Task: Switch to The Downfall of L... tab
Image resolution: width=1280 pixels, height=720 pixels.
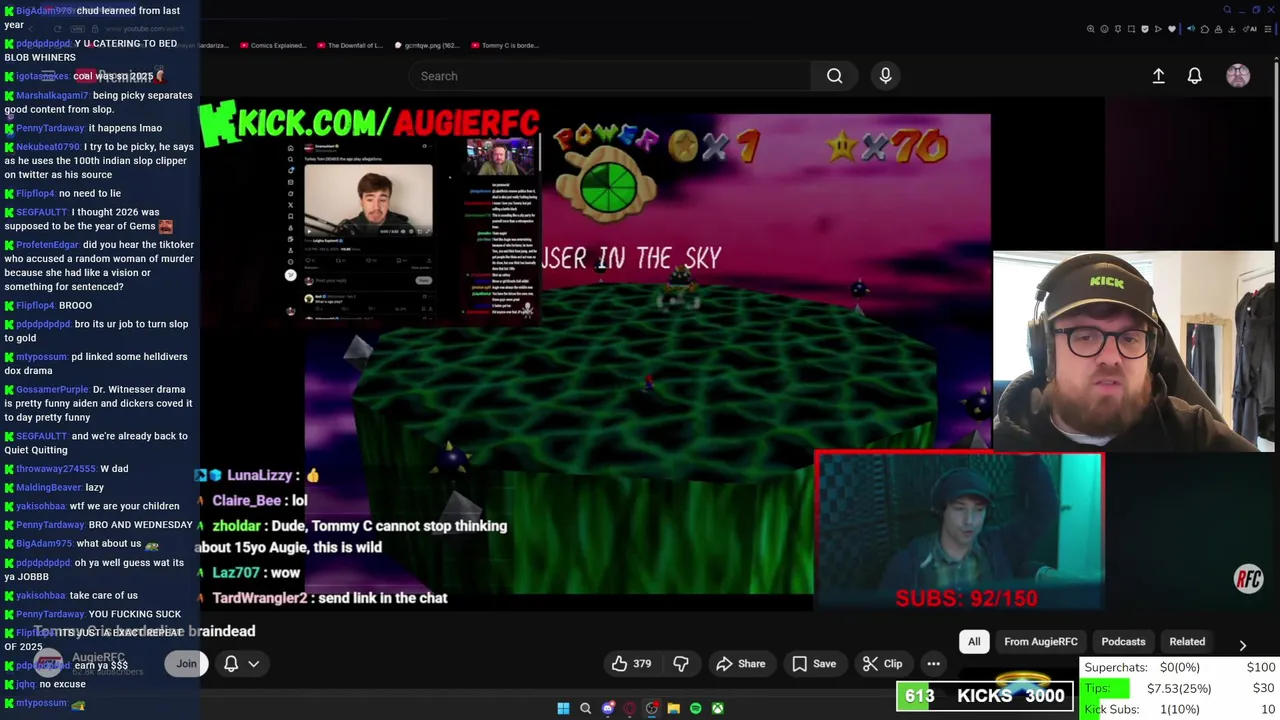Action: click(349, 45)
